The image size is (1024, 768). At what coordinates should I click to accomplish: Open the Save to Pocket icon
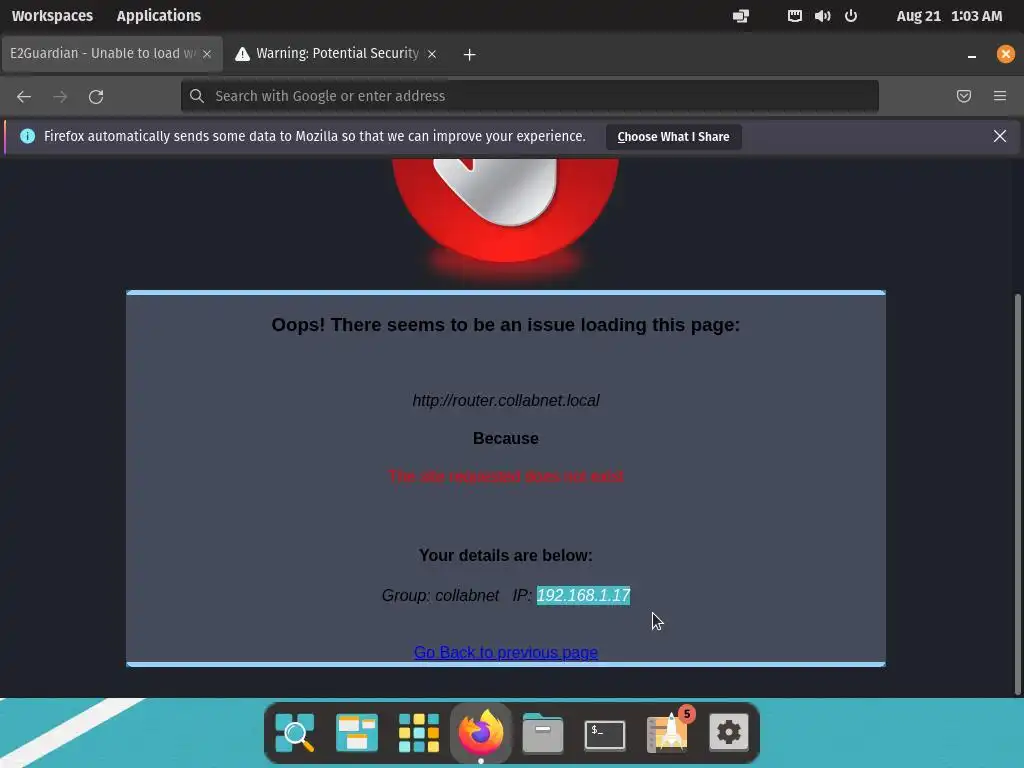click(963, 97)
